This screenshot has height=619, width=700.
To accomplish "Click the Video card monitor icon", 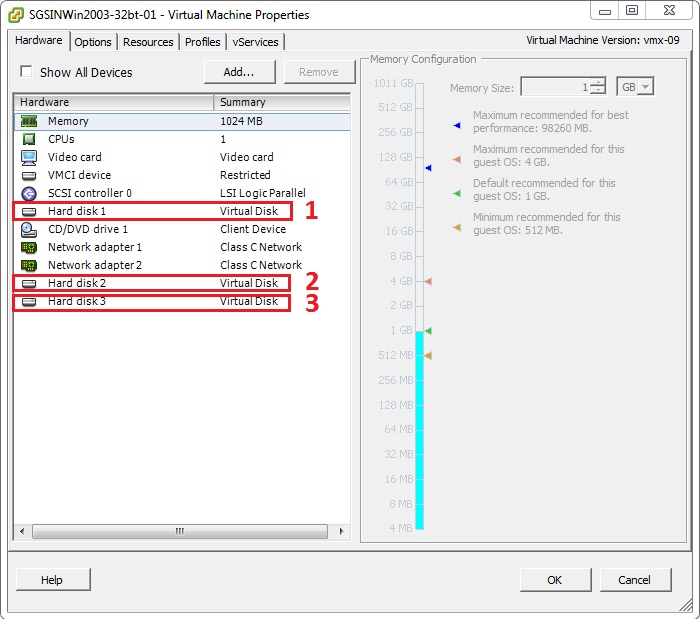I will coord(29,157).
